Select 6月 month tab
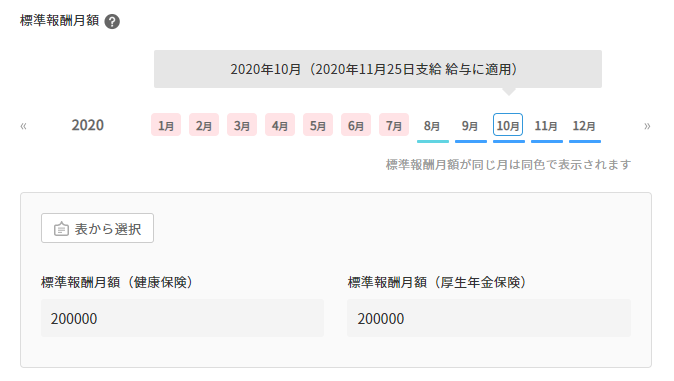This screenshot has width=674, height=381. click(356, 125)
